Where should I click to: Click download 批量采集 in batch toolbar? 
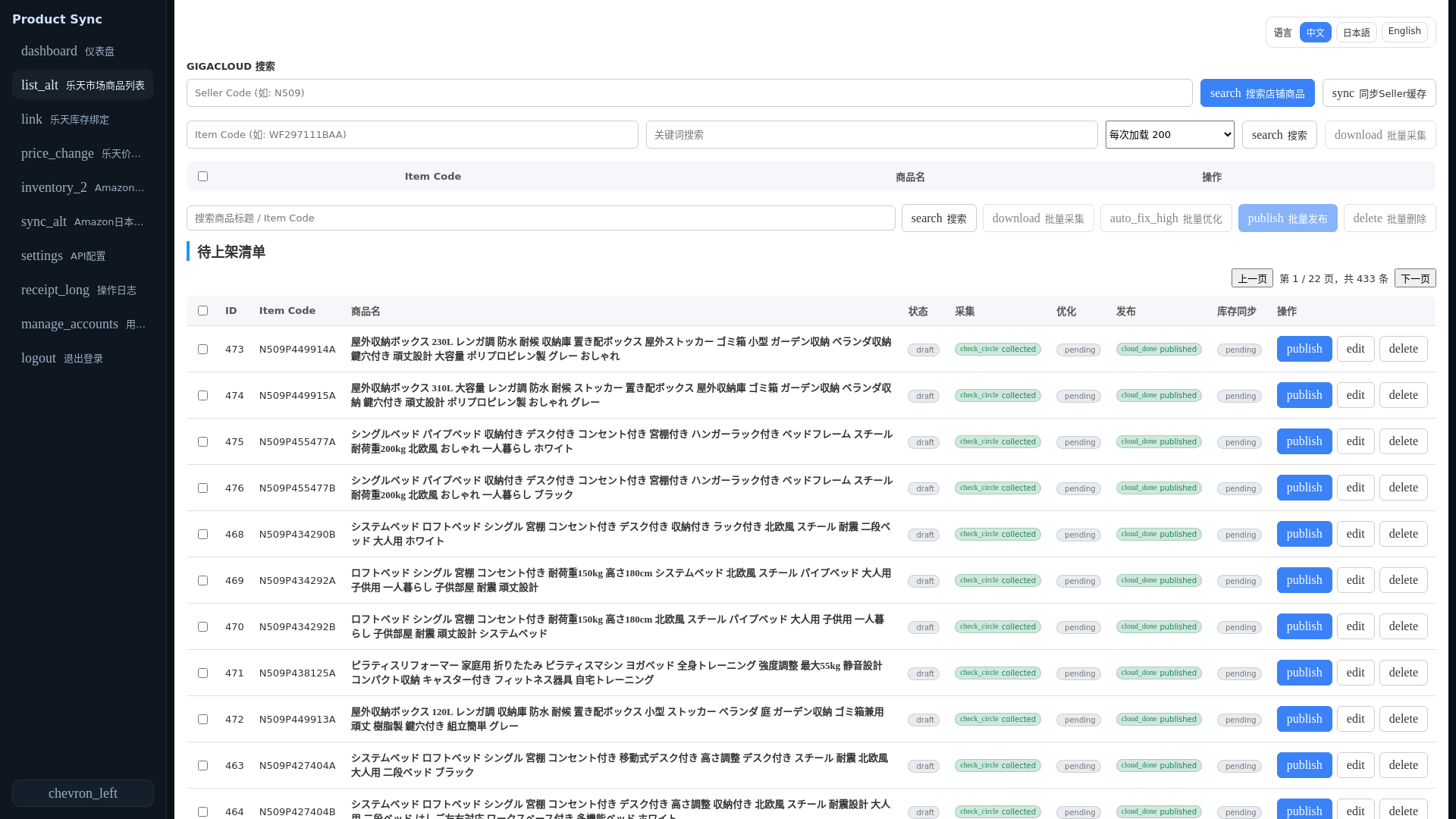(x=1038, y=218)
